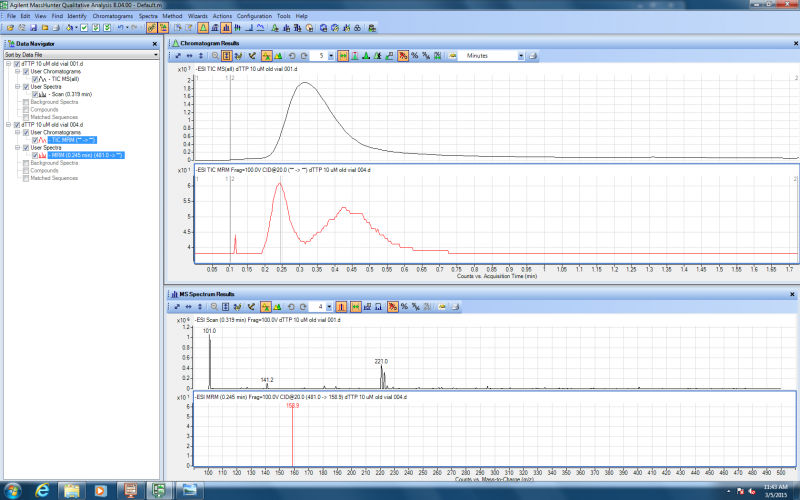Click the Open Data File folder icon

[8, 28]
